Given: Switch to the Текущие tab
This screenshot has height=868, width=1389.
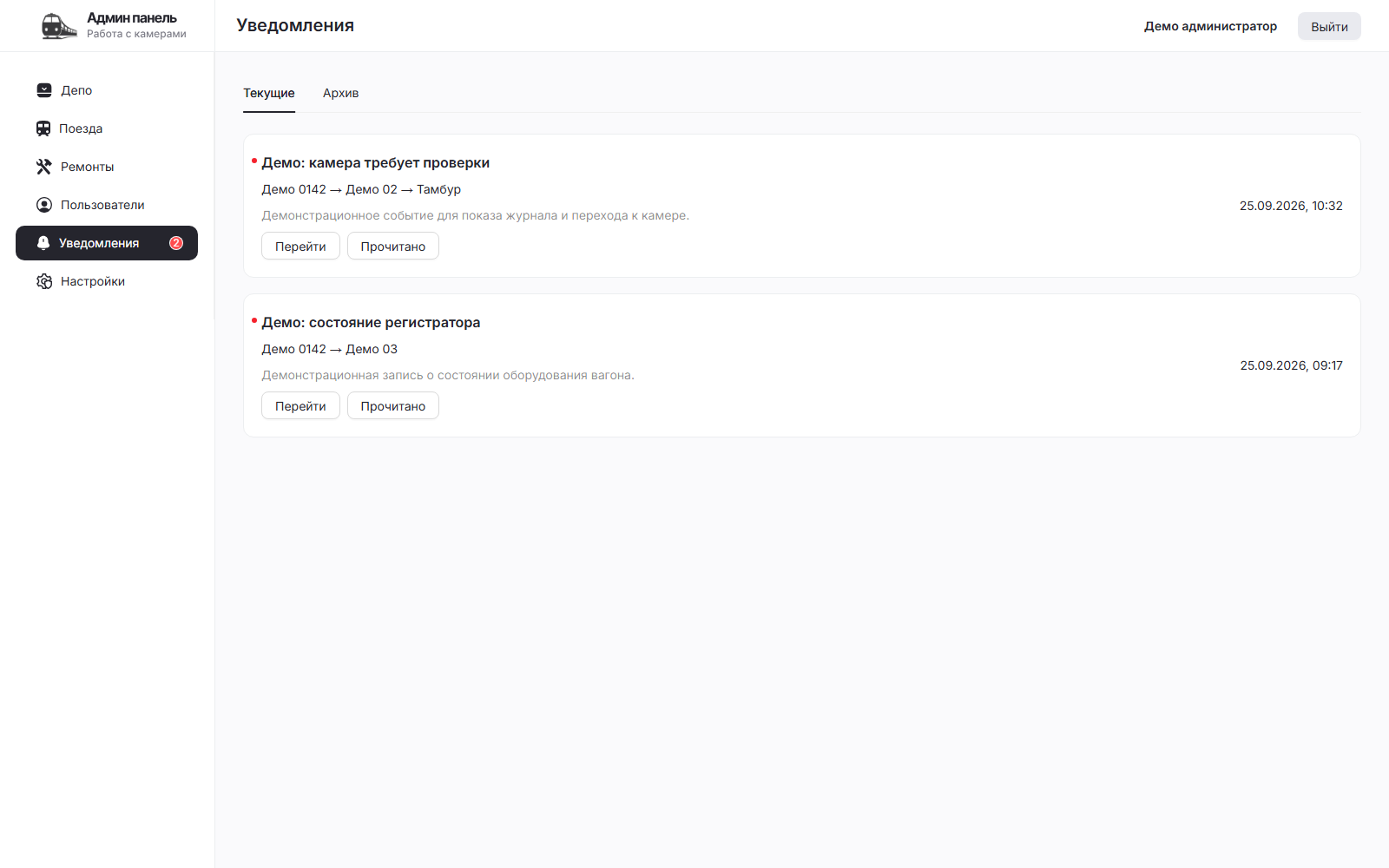Looking at the screenshot, I should [269, 93].
